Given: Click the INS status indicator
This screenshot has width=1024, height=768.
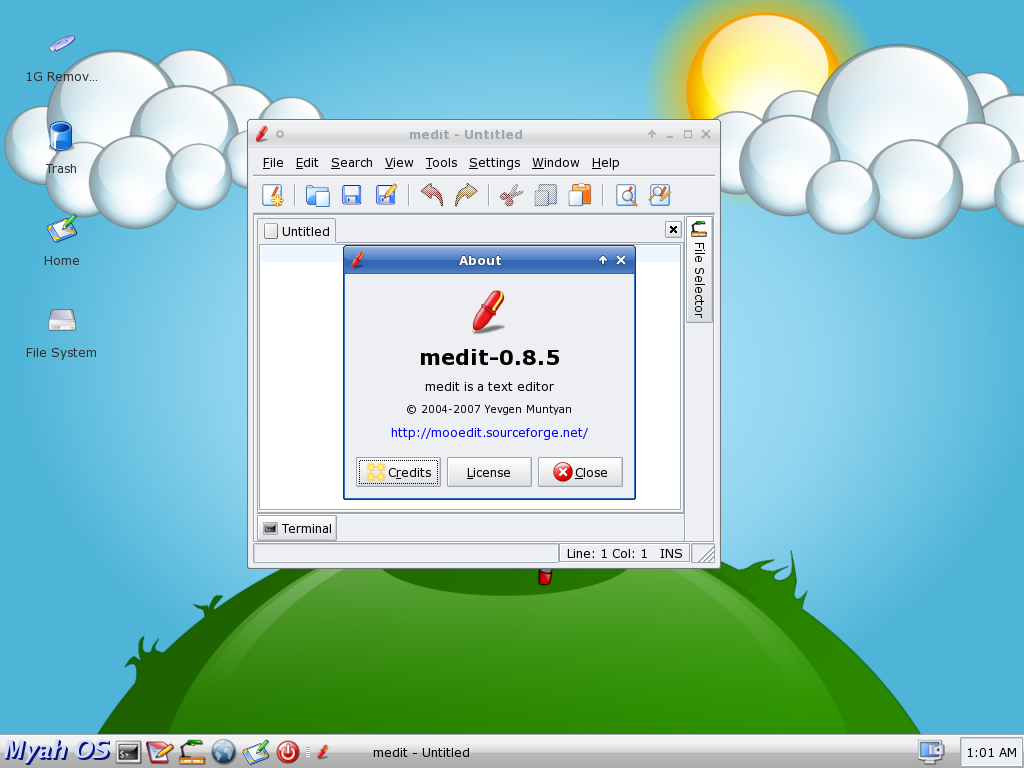Looking at the screenshot, I should [671, 553].
